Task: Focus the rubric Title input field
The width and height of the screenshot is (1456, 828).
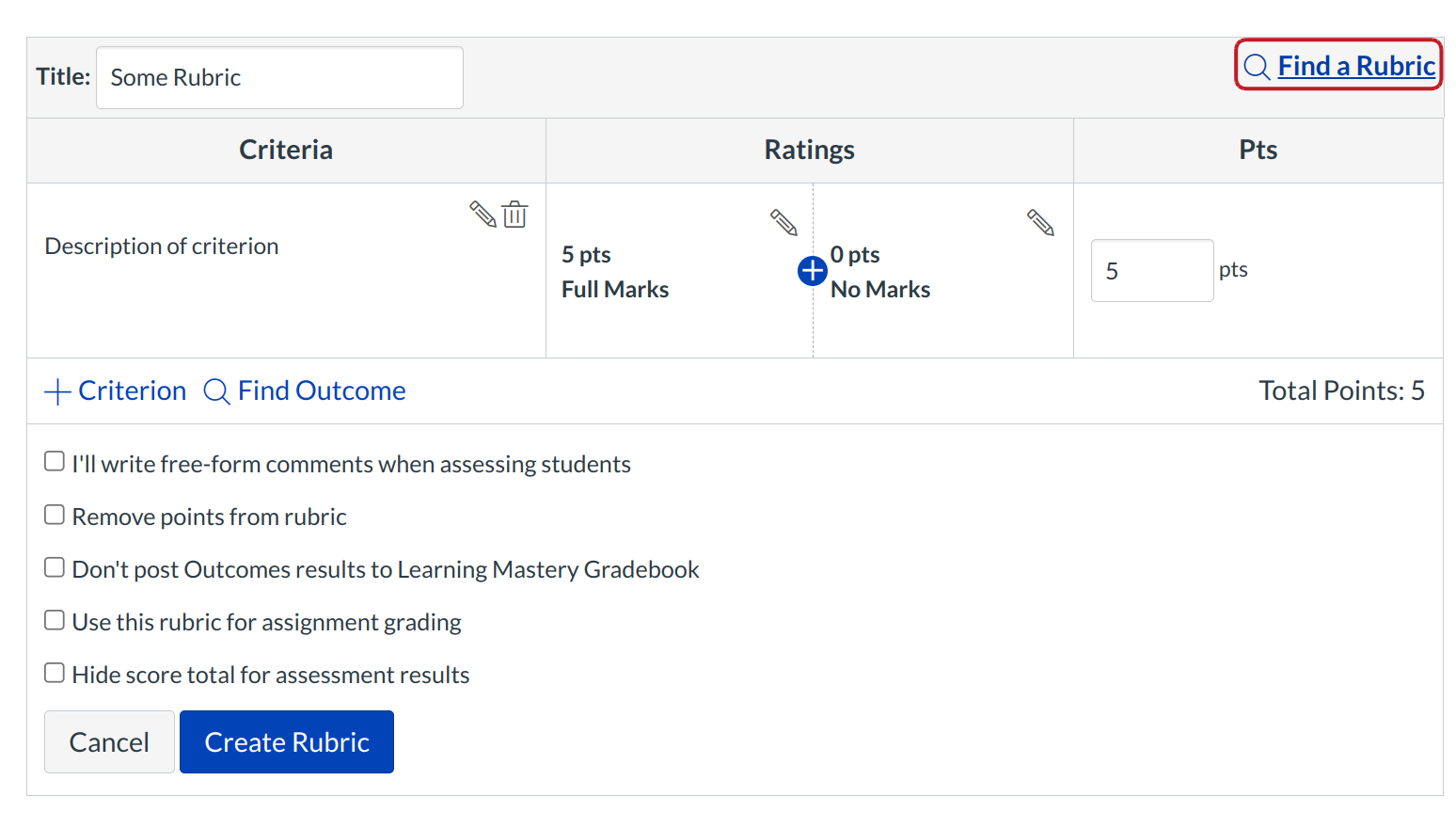Action: tap(279, 77)
